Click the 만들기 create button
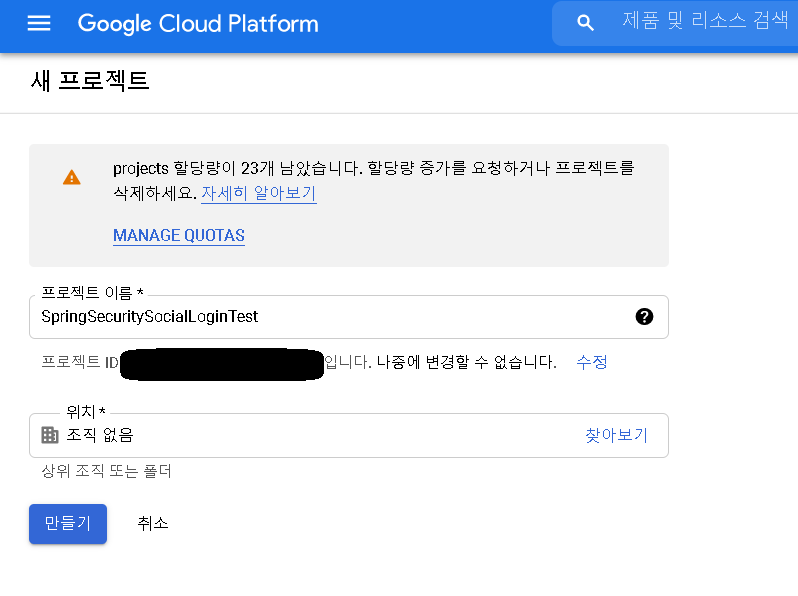 pos(68,524)
